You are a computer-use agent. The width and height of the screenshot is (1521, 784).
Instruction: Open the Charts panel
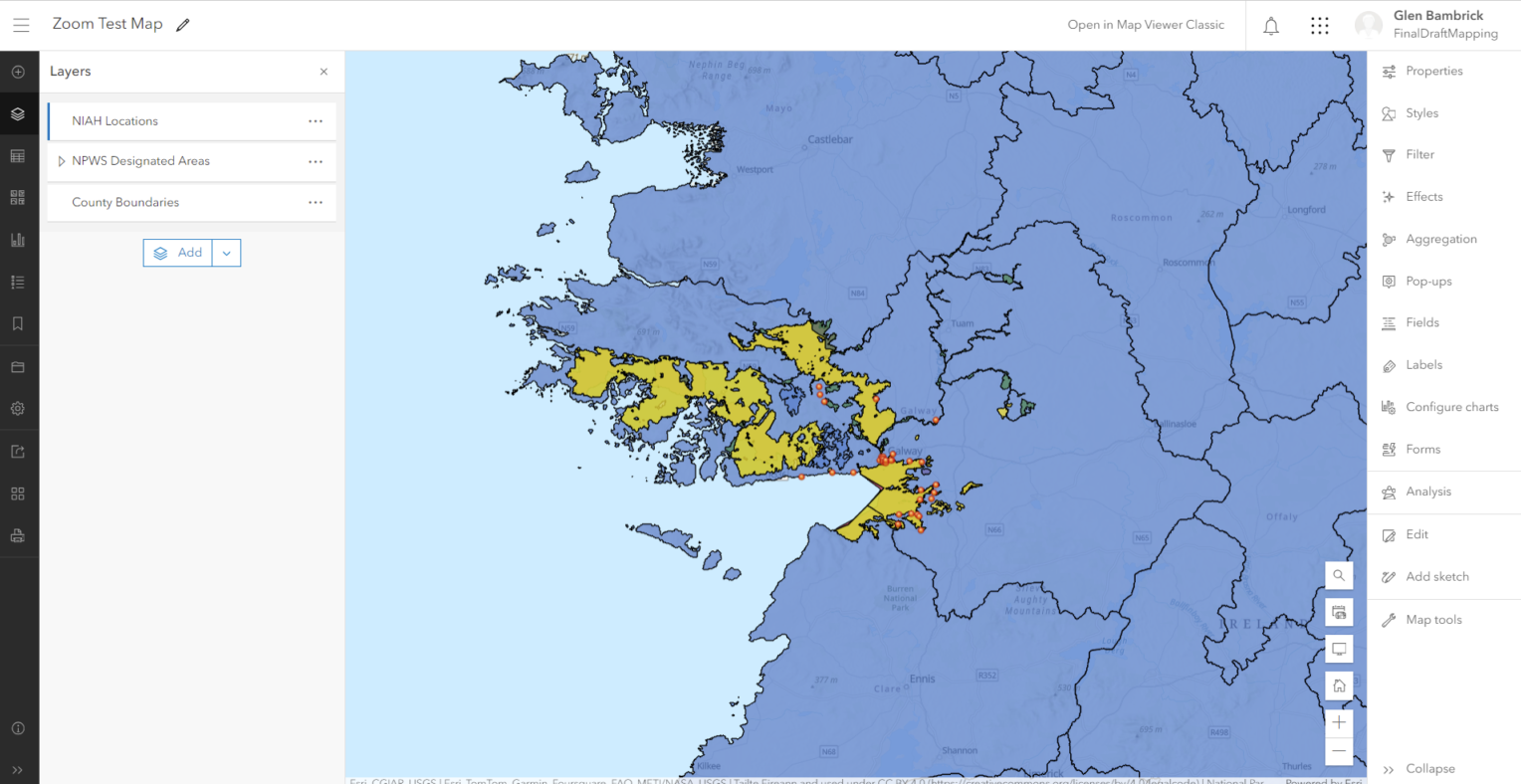18,239
